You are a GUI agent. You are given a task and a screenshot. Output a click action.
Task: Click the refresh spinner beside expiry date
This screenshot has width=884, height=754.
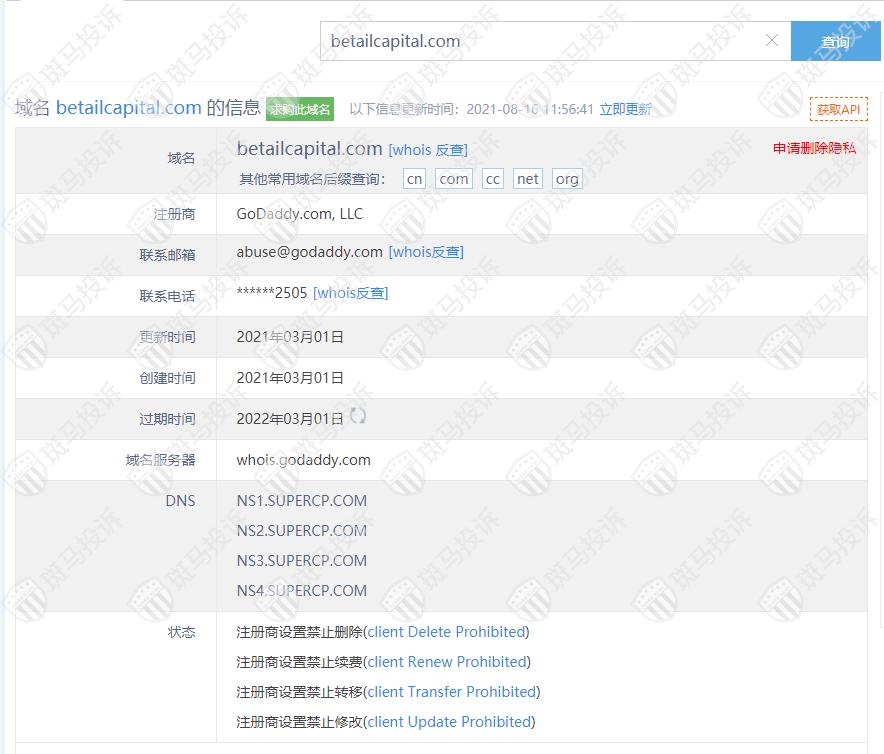coord(357,417)
